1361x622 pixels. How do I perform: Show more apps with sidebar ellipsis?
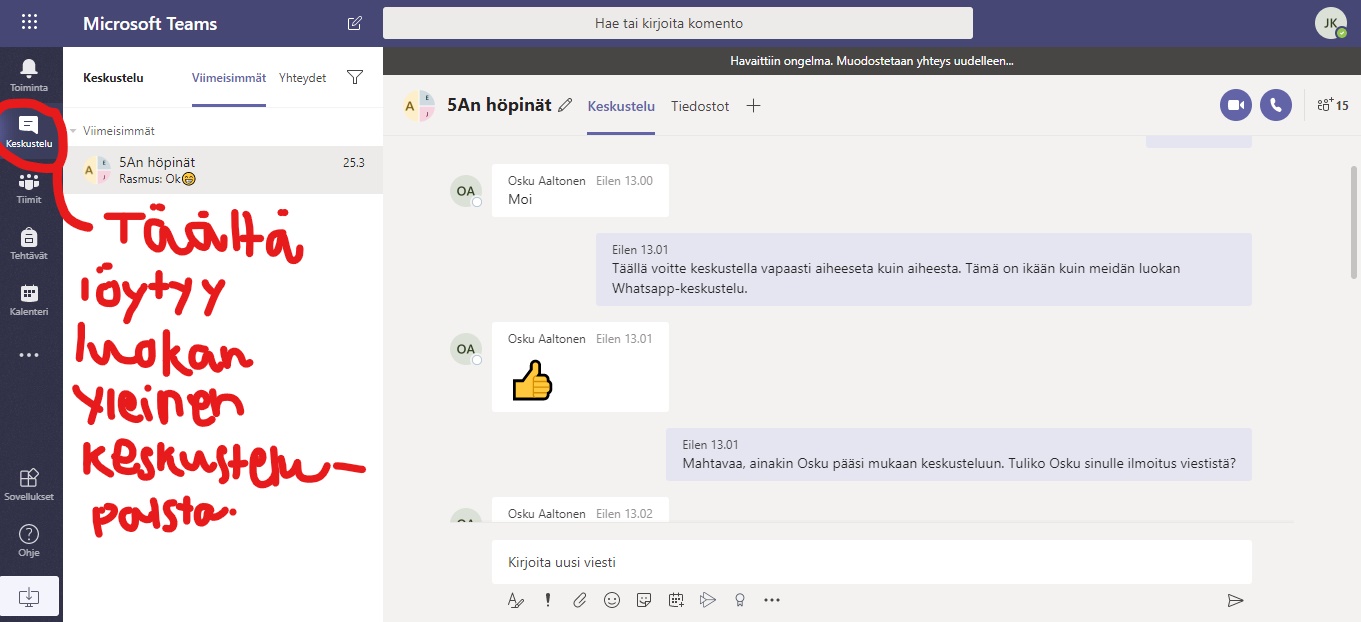29,355
